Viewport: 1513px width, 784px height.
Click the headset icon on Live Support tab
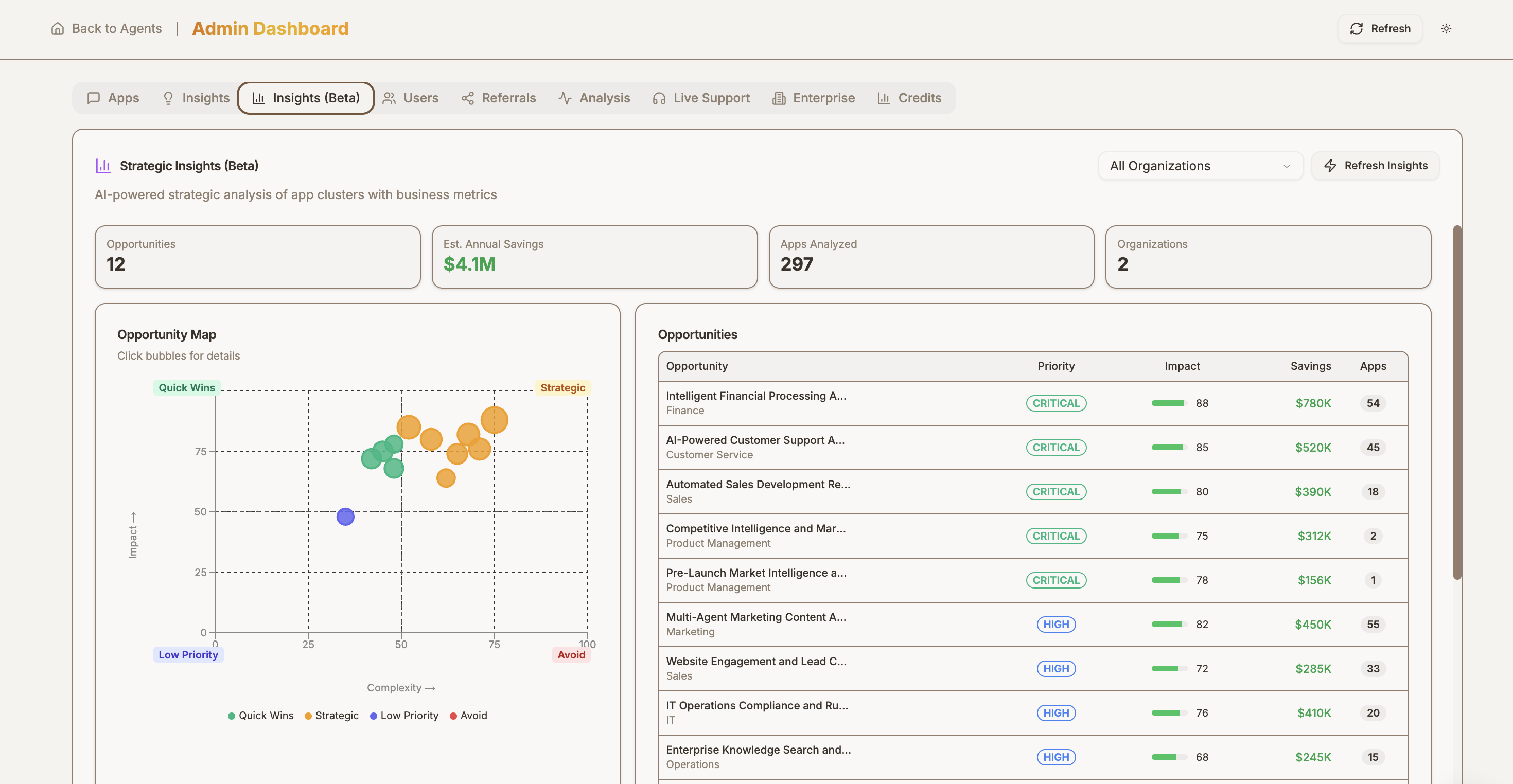[x=659, y=98]
